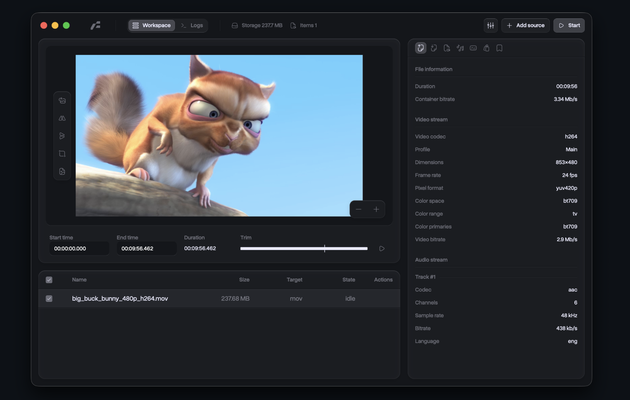Image resolution: width=630 pixels, height=400 pixels.
Task: Click the 237.68 MB size cell
Action: (x=235, y=298)
